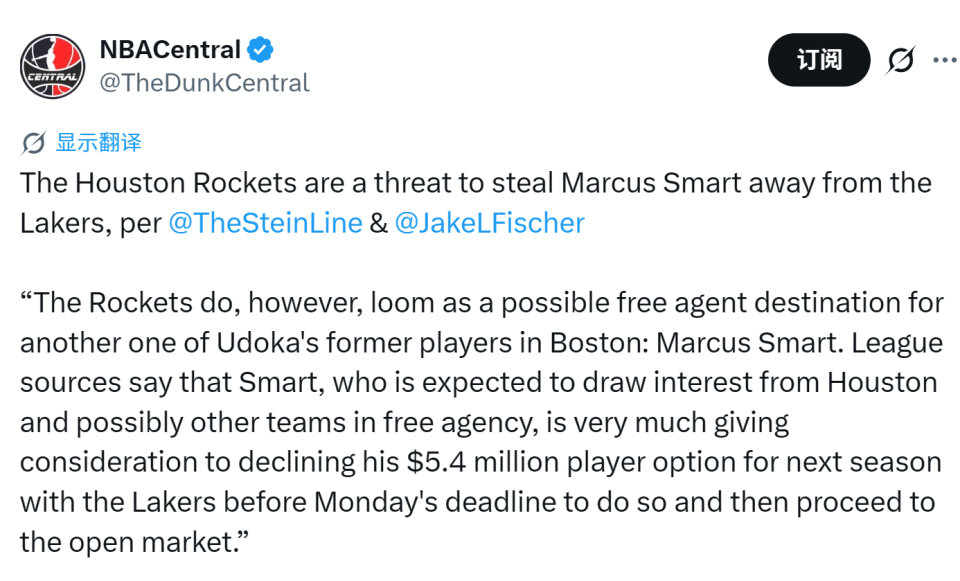Click Grok icon left of 显示翻译
The height and width of the screenshot is (581, 960).
tap(33, 143)
